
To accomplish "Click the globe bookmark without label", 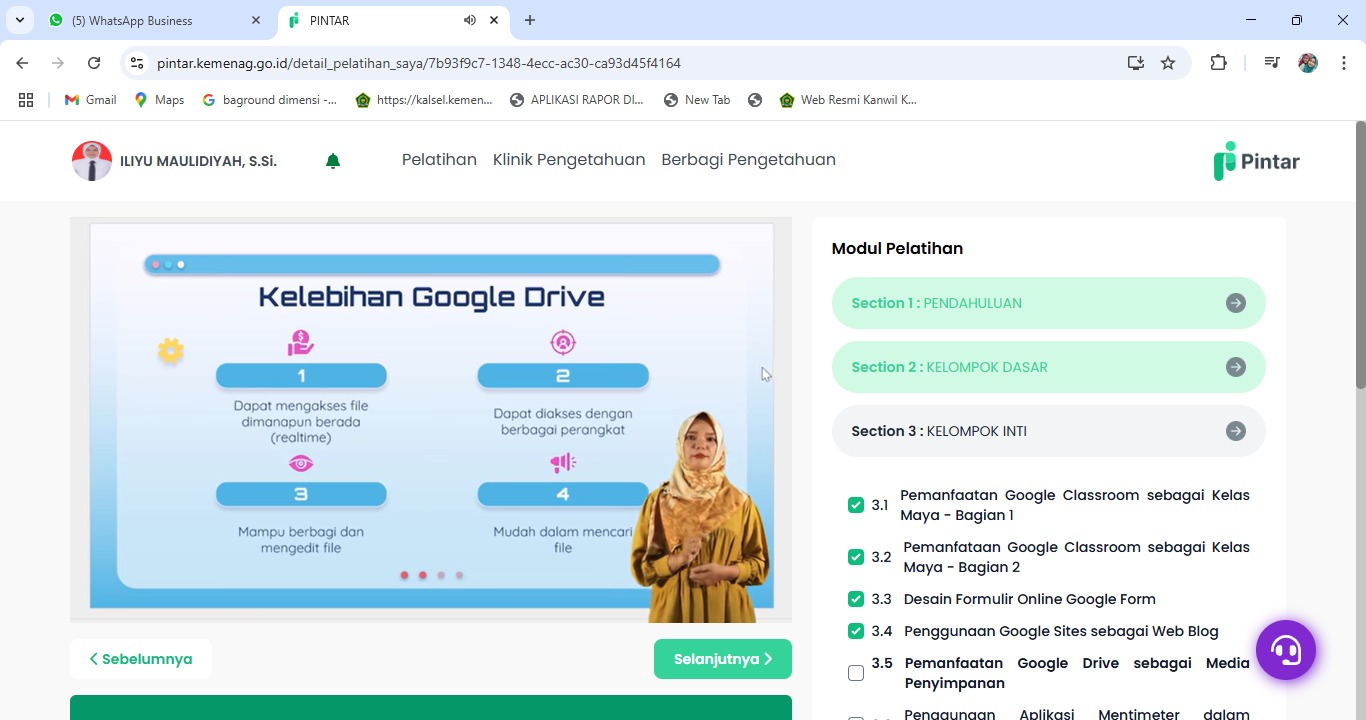I will (x=755, y=100).
